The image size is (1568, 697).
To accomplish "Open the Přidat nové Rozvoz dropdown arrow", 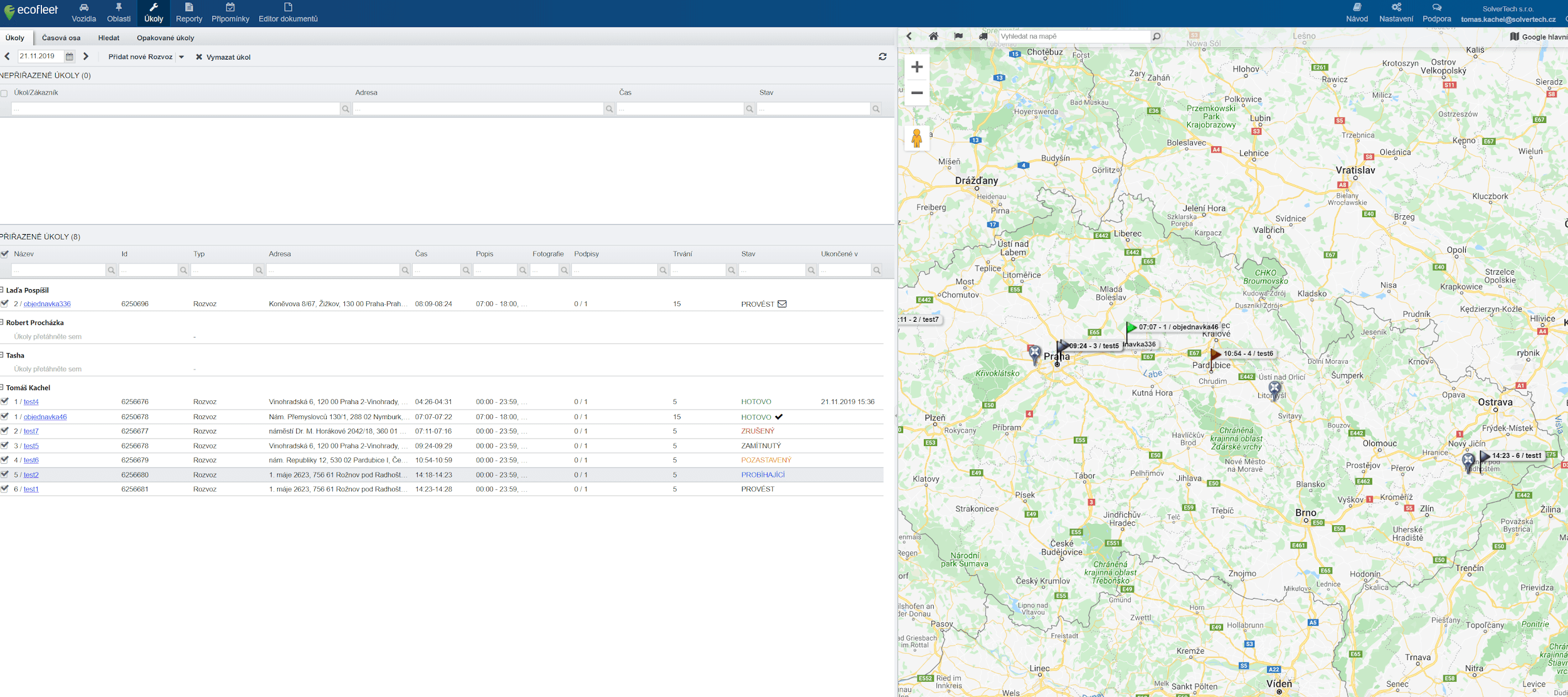I will (x=181, y=57).
